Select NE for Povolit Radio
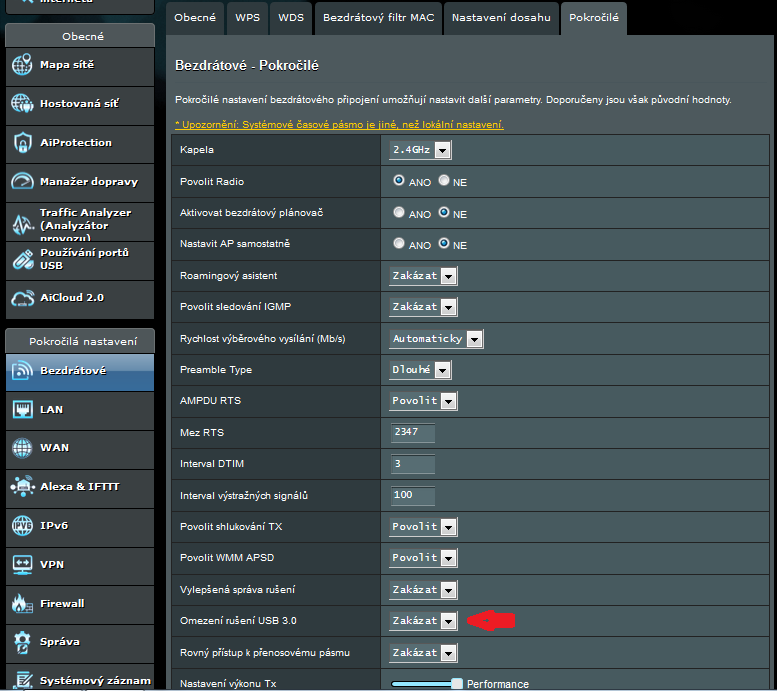Viewport: 777px width, 691px height. click(444, 182)
